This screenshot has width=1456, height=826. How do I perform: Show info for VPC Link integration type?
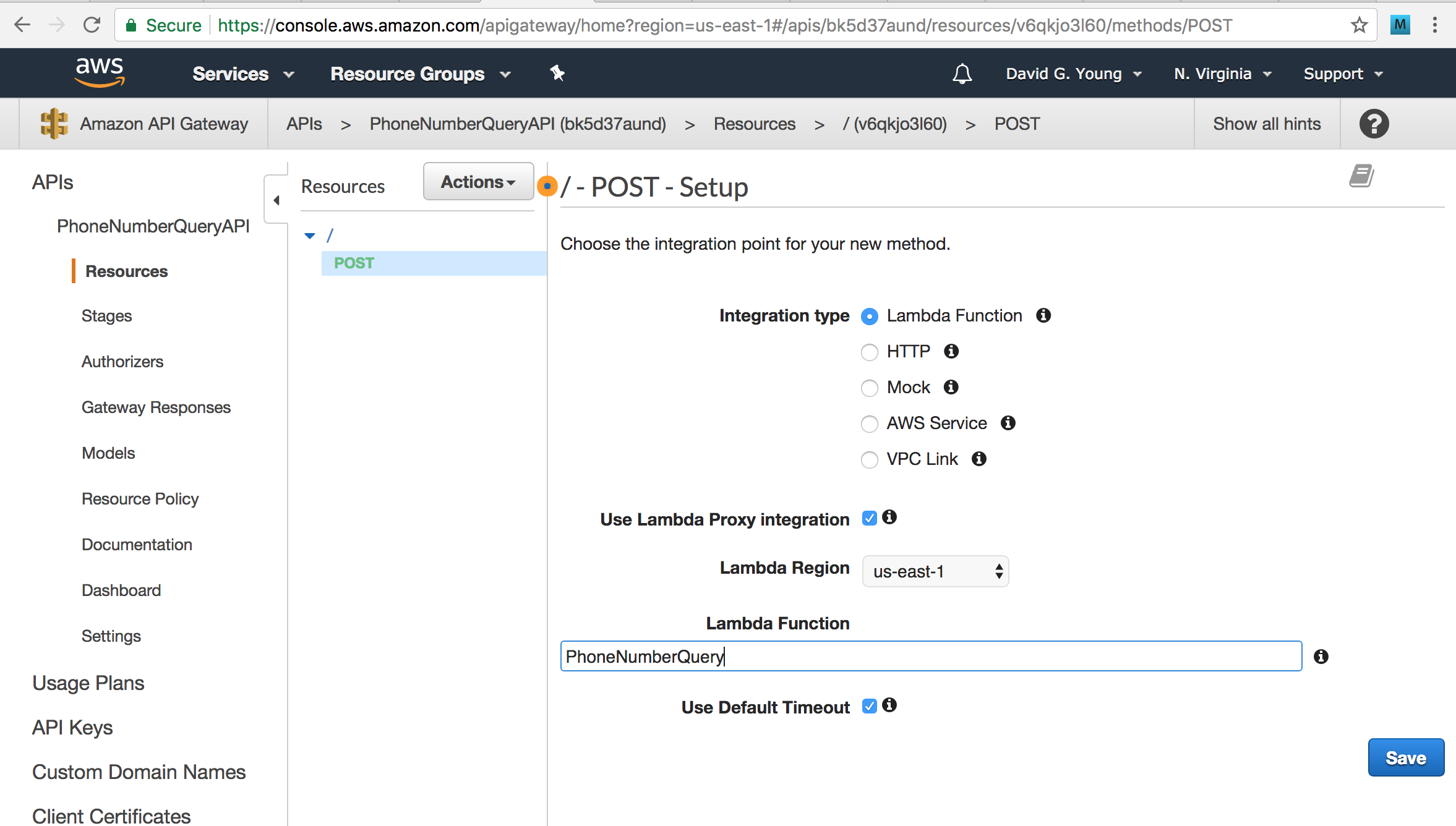pyautogui.click(x=979, y=459)
